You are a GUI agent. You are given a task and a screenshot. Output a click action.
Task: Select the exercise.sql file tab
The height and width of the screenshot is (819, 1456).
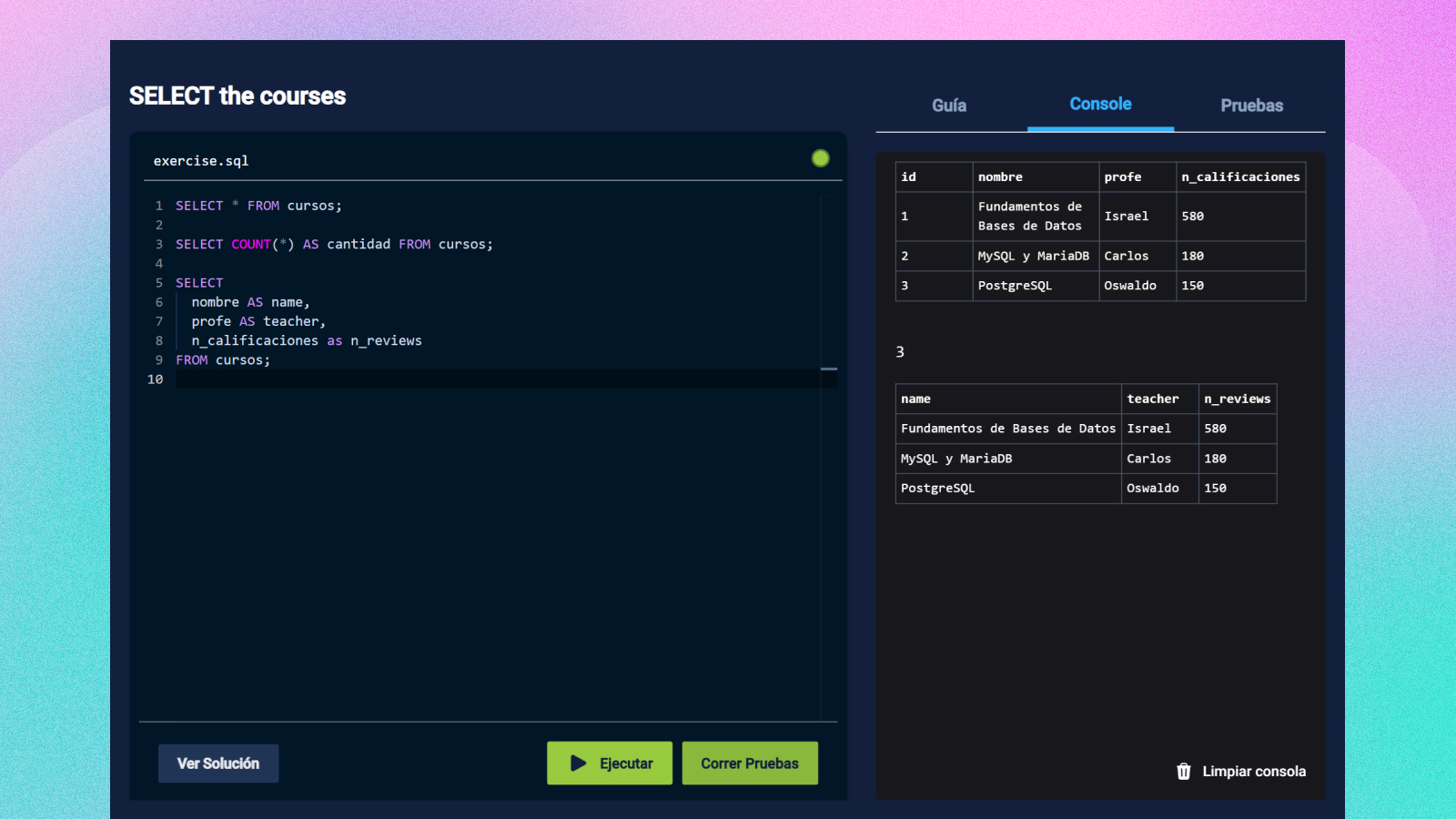(200, 160)
